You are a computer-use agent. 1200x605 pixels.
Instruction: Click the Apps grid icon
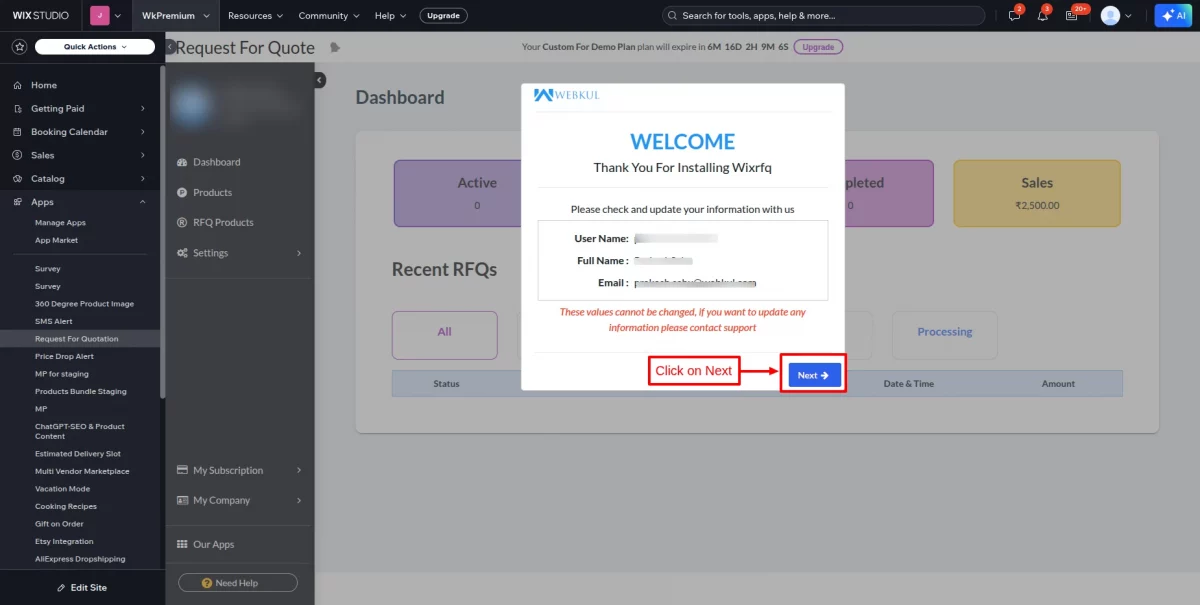(x=18, y=202)
